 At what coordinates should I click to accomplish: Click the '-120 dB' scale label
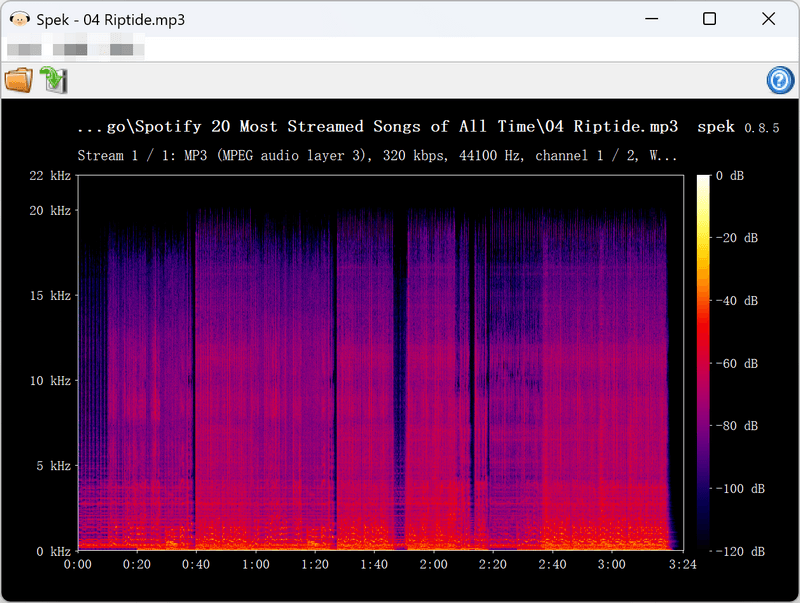coord(740,551)
